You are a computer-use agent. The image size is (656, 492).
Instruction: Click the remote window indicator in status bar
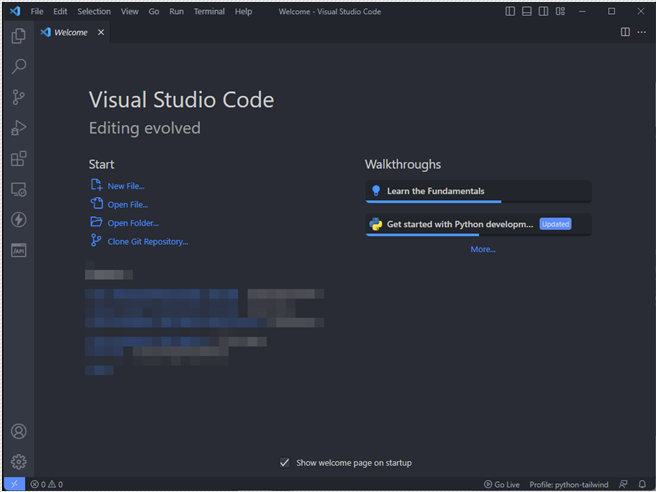(14, 484)
